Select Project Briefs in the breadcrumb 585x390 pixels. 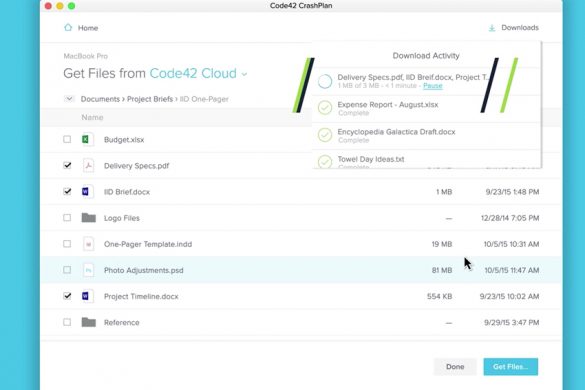click(x=150, y=99)
